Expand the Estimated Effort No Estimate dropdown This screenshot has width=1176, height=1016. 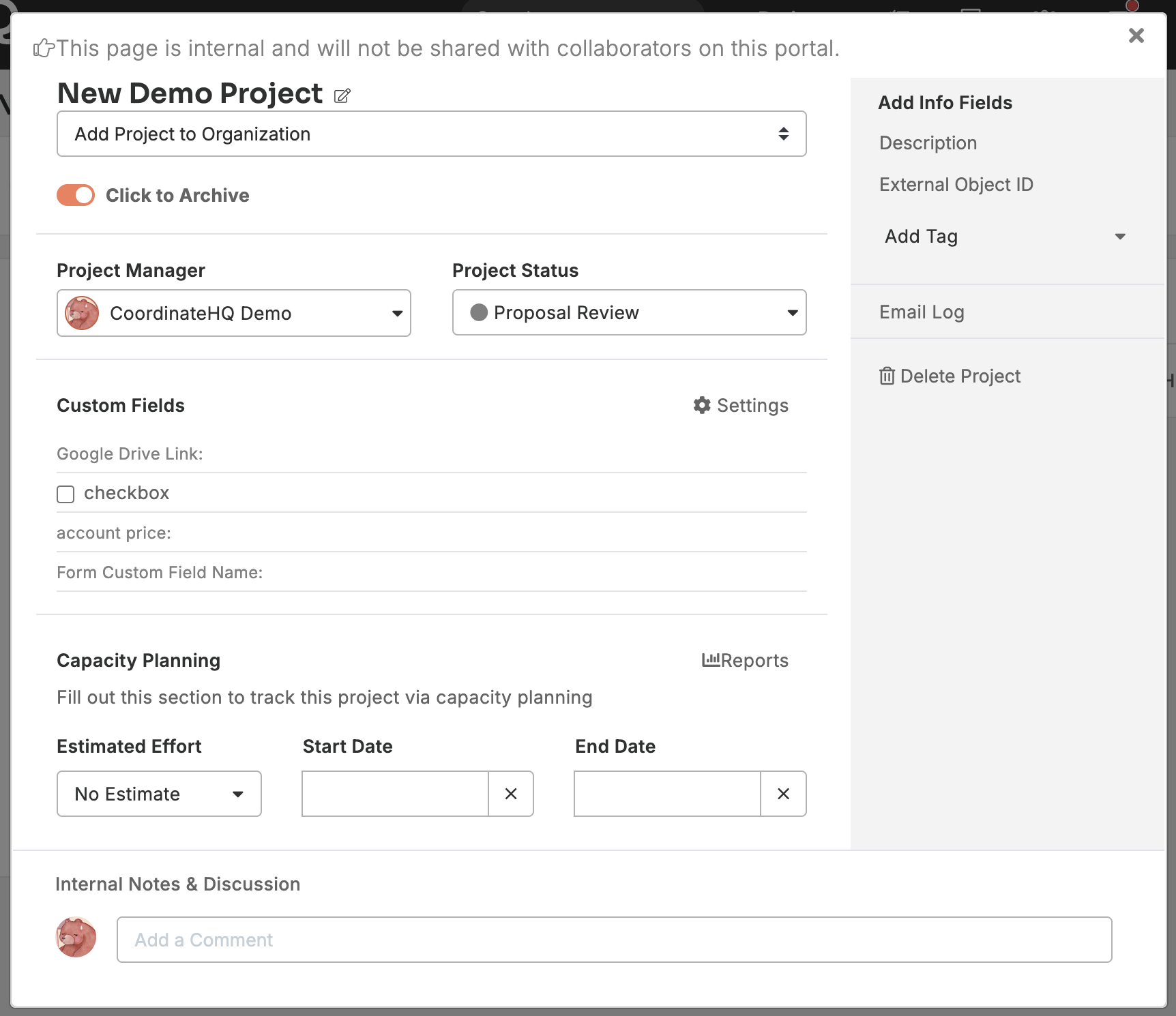[x=159, y=794]
